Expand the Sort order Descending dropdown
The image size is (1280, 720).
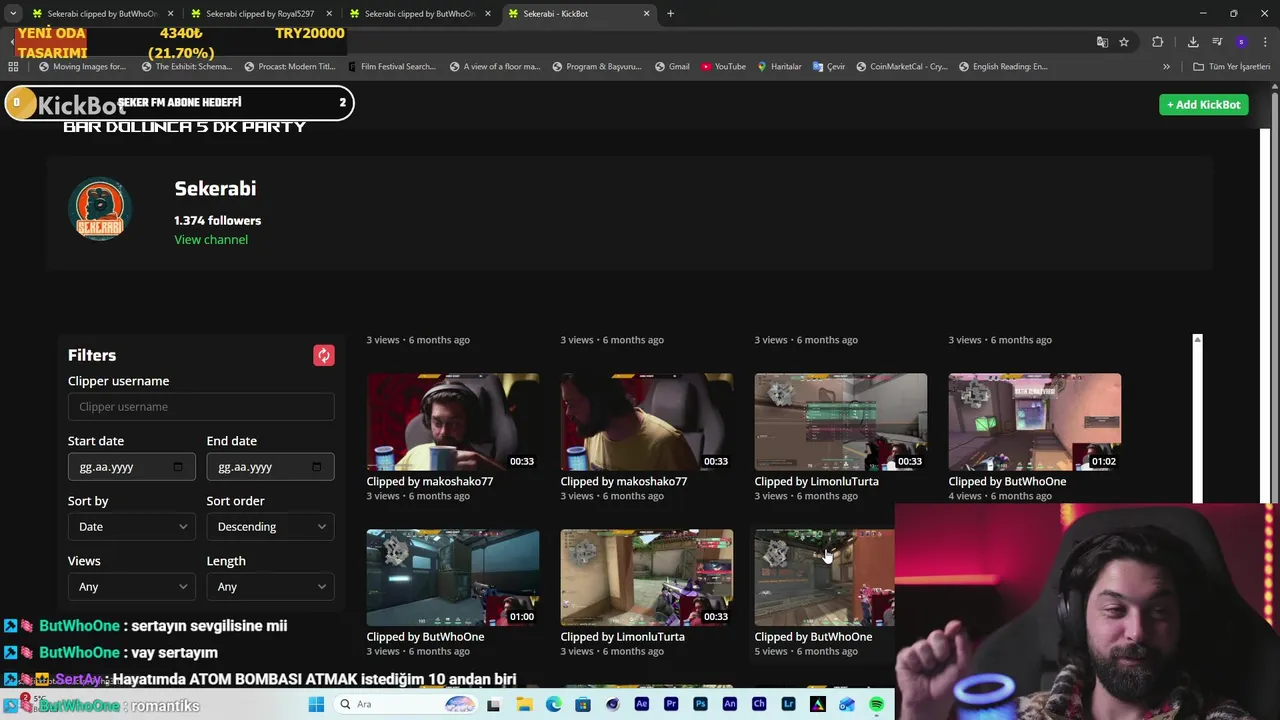[270, 527]
